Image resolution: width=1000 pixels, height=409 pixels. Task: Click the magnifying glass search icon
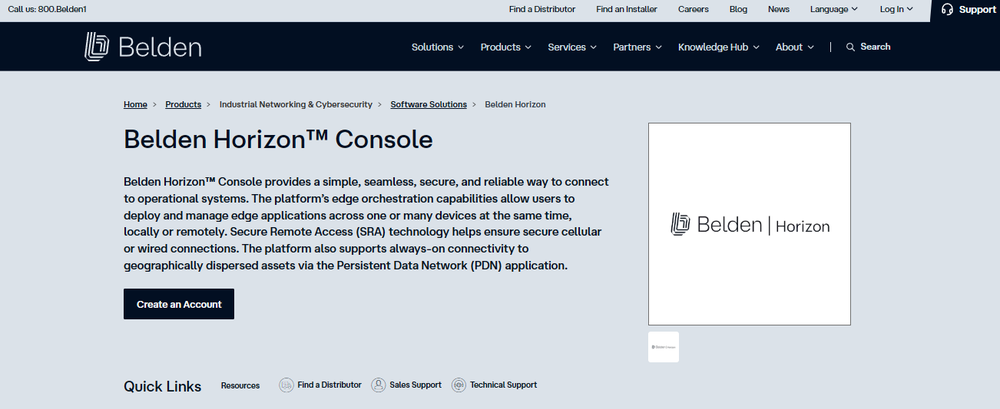pyautogui.click(x=850, y=47)
